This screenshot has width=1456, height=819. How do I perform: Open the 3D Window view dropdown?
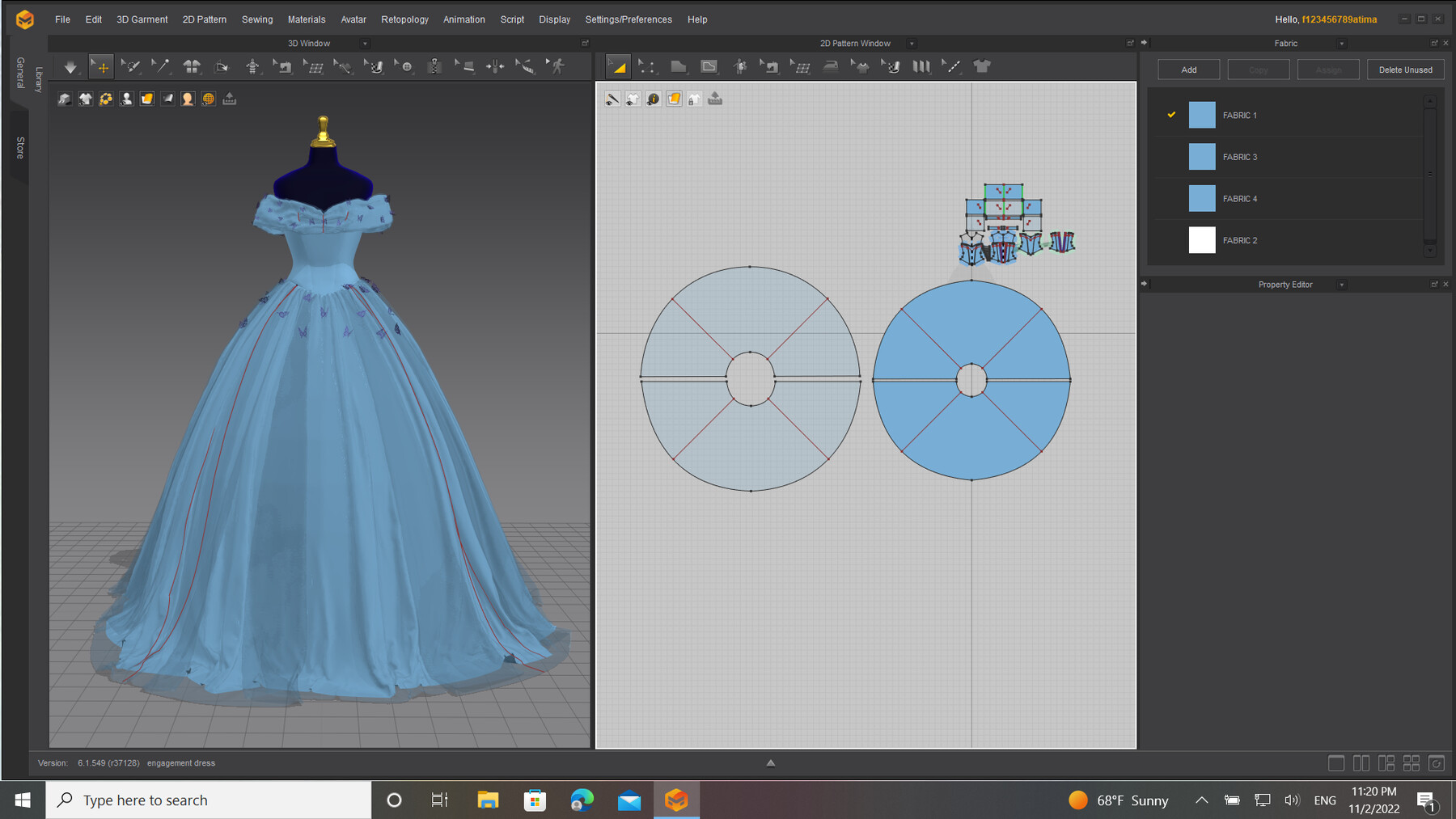[365, 44]
